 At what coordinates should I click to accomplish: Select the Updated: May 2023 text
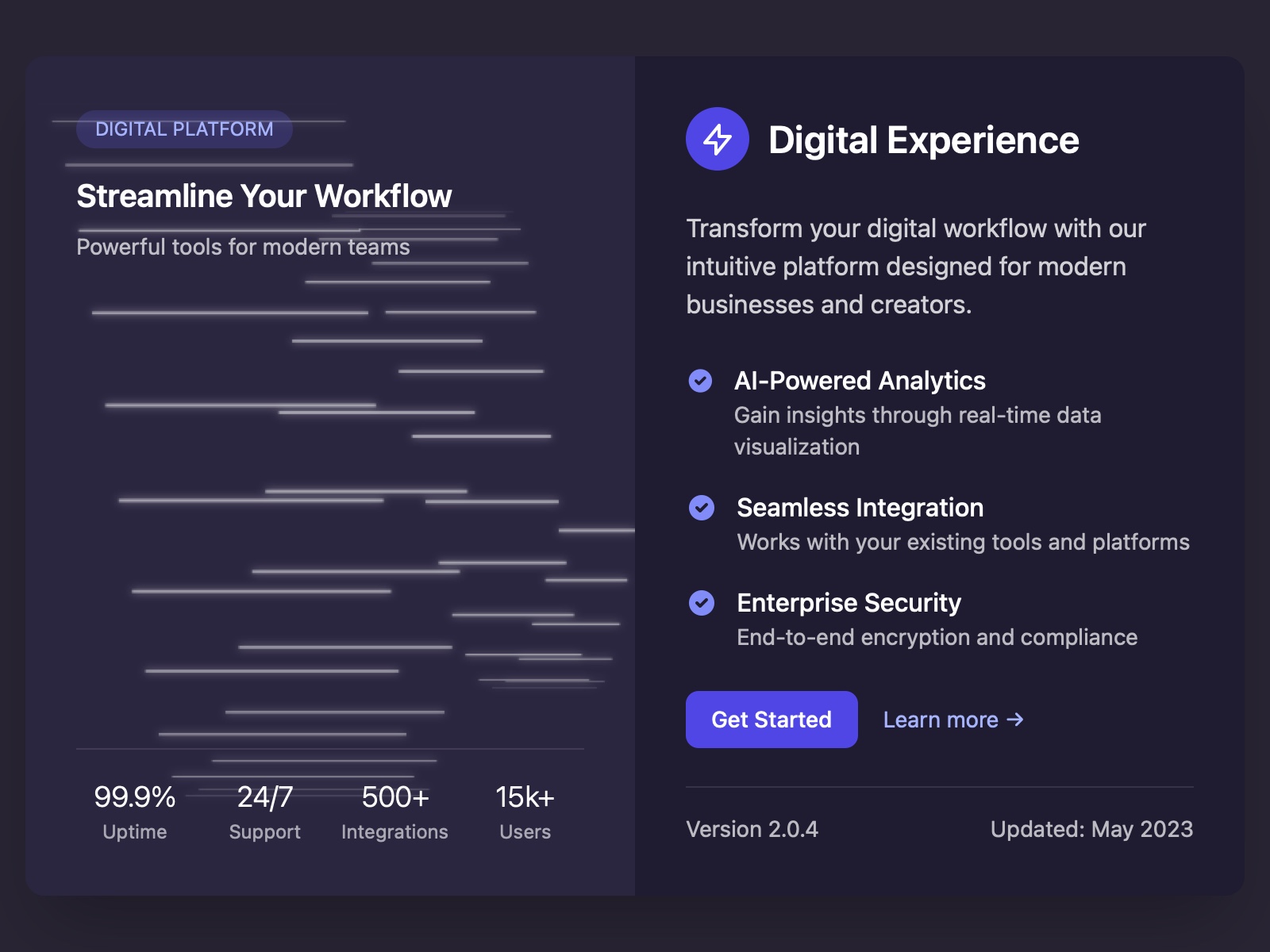pos(1091,830)
